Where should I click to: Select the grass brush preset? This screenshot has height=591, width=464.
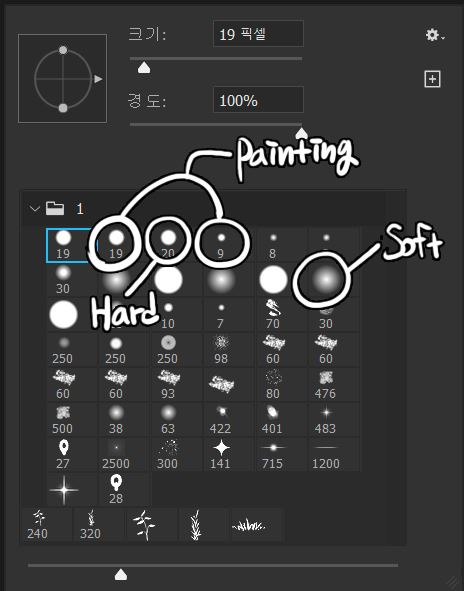[249, 525]
